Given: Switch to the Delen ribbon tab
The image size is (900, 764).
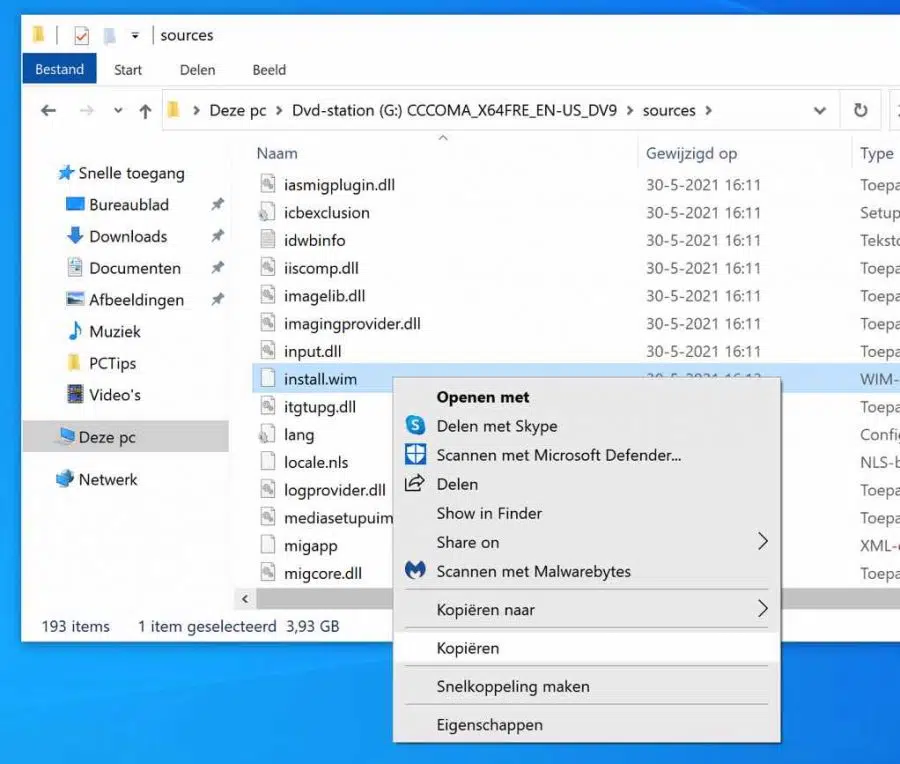Looking at the screenshot, I should pos(197,69).
